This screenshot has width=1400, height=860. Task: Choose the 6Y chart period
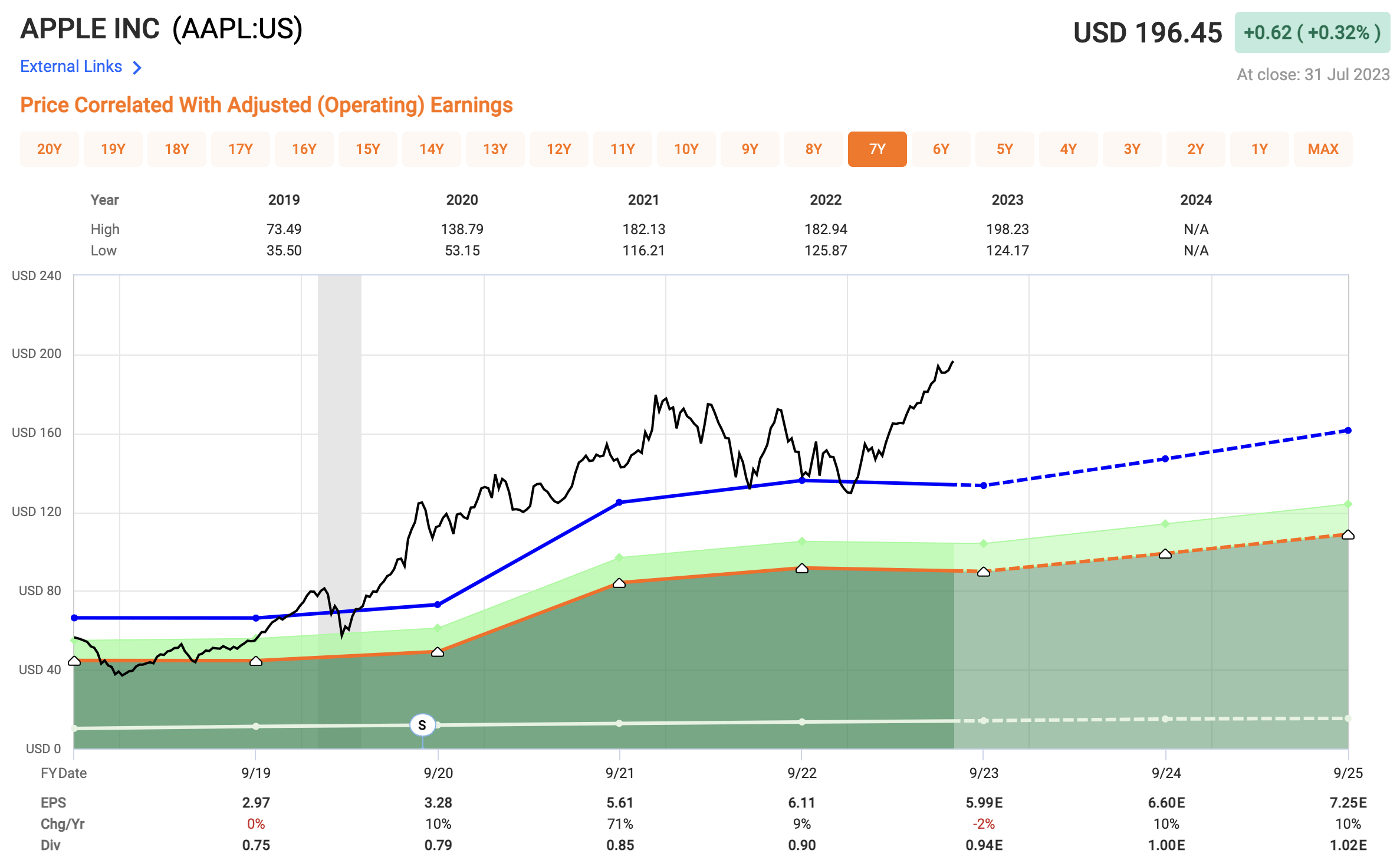point(941,149)
